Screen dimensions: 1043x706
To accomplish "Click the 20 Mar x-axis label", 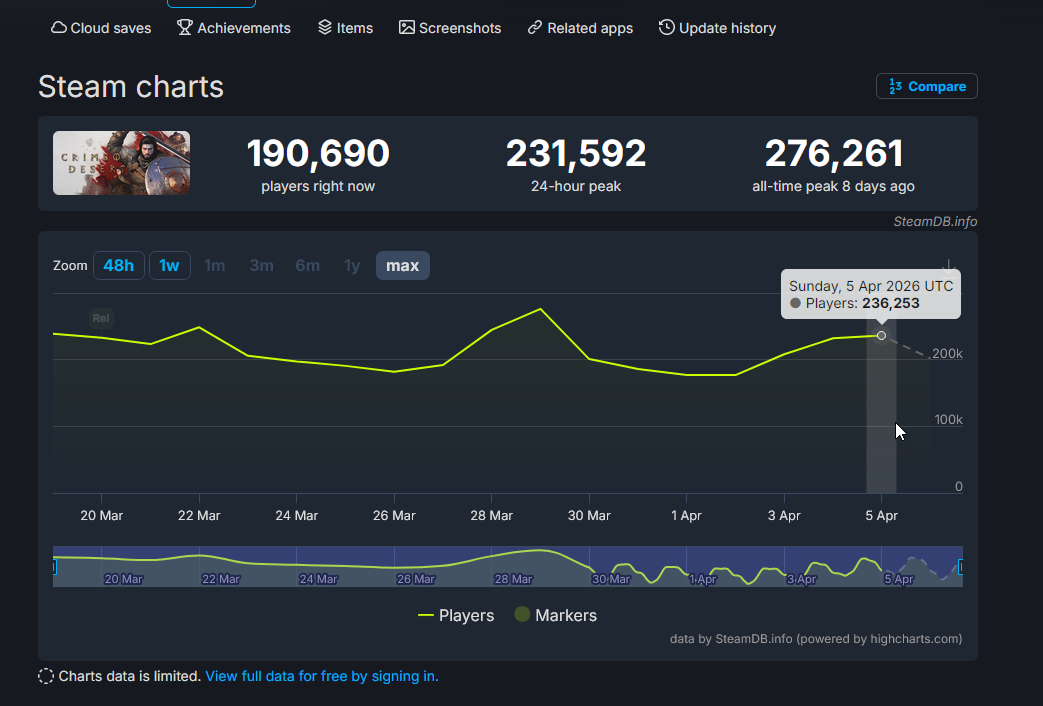I will point(102,516).
